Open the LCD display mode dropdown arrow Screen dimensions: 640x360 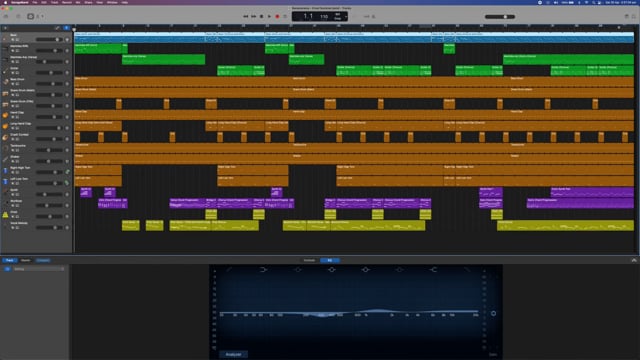[x=346, y=17]
